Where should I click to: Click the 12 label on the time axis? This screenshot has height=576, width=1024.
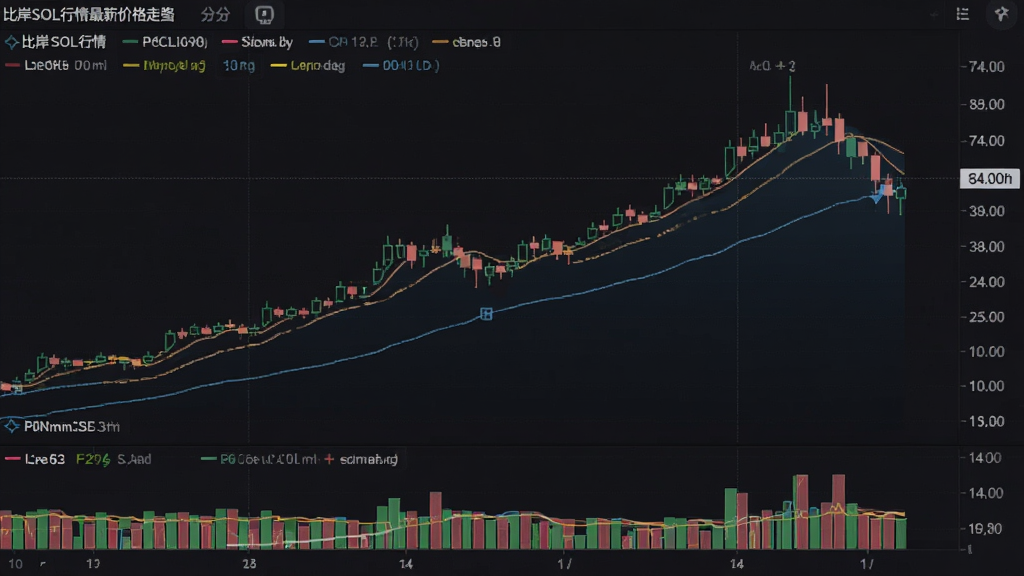(x=93, y=564)
